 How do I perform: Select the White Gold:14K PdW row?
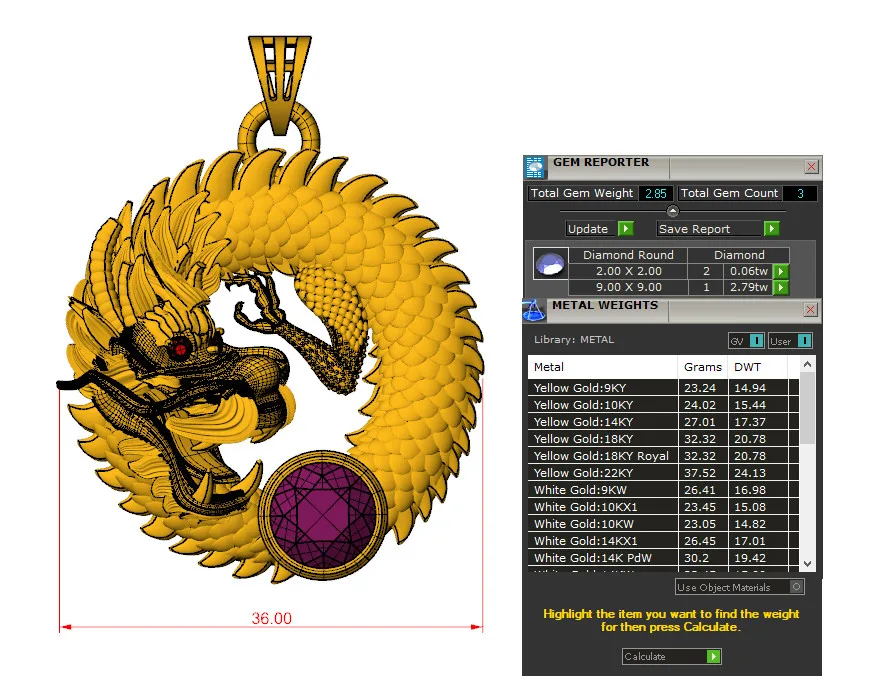663,558
